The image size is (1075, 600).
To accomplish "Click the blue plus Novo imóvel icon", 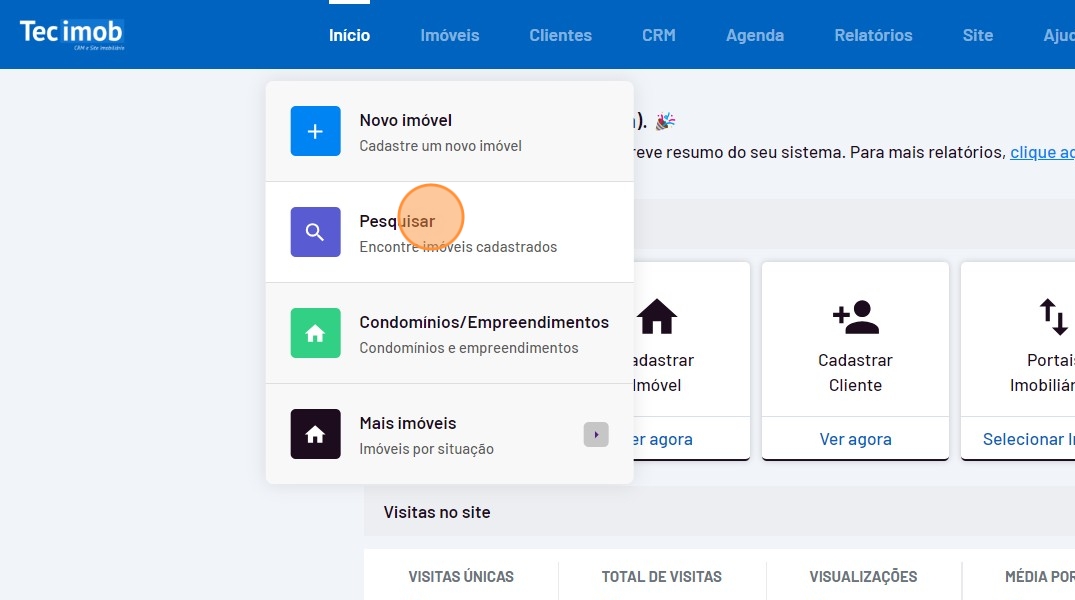I will pyautogui.click(x=315, y=131).
